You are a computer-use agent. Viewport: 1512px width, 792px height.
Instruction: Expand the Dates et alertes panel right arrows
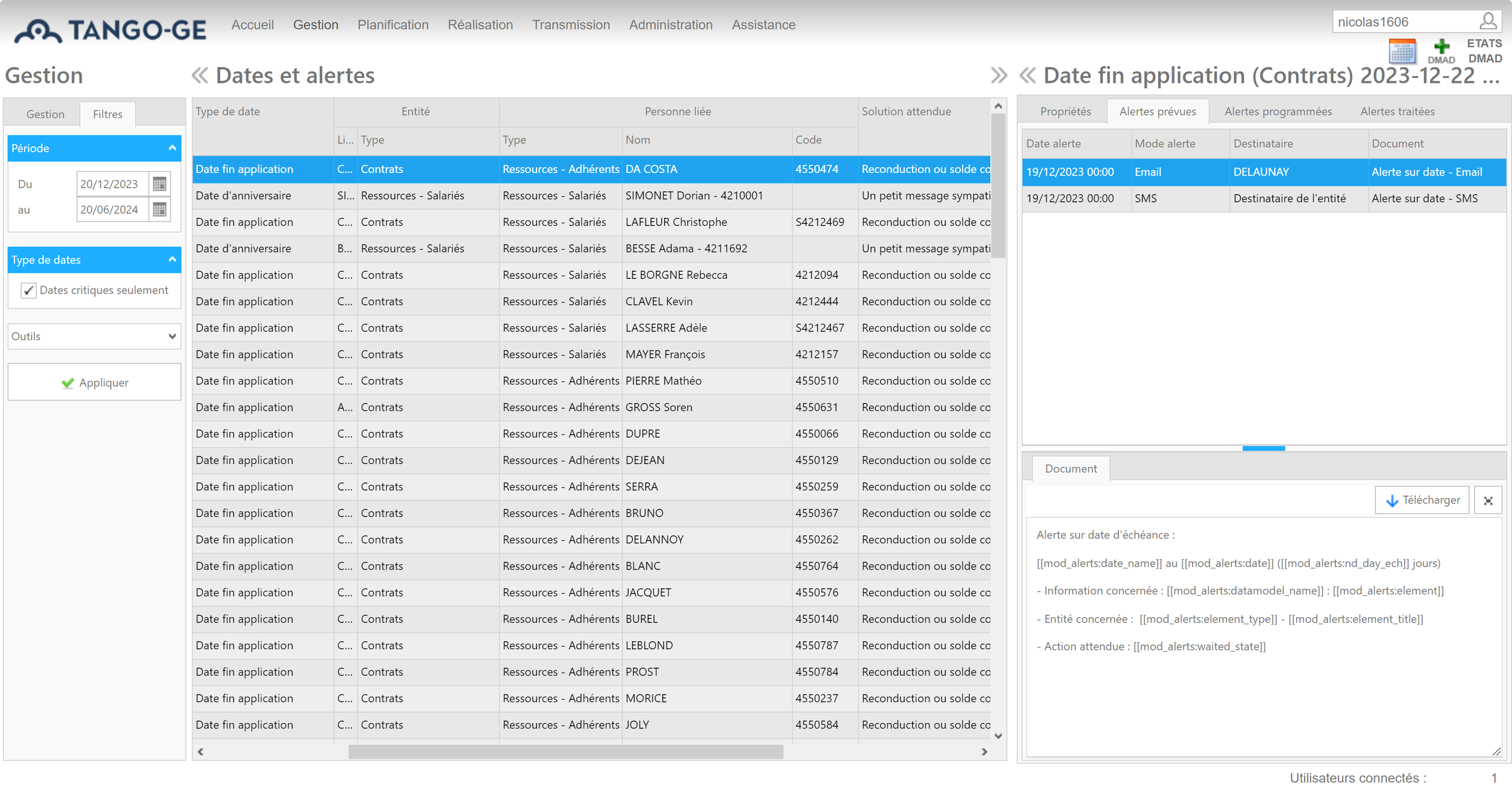(x=999, y=76)
